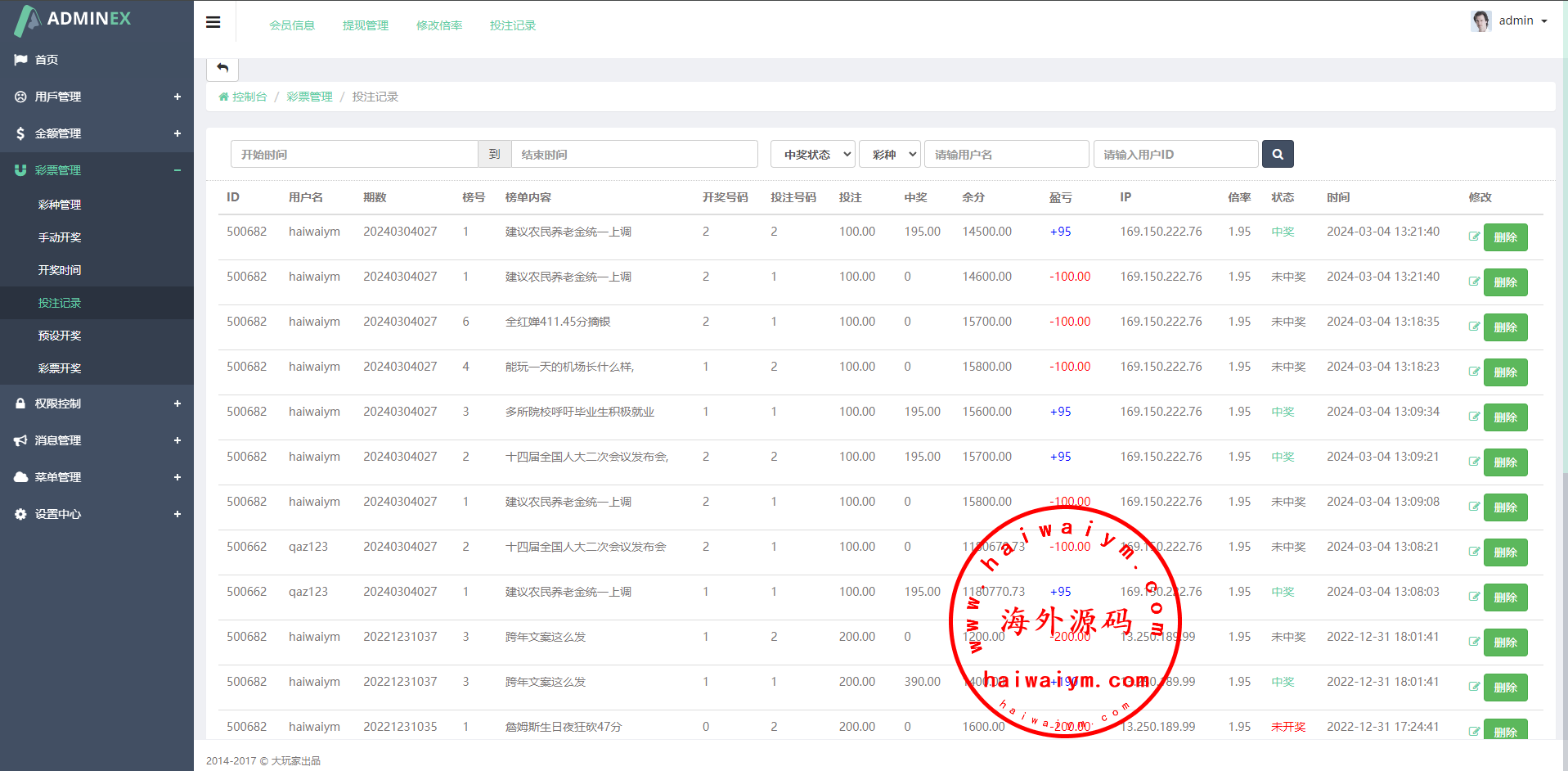Click the back arrow button
This screenshot has width=1568, height=771.
[x=222, y=68]
